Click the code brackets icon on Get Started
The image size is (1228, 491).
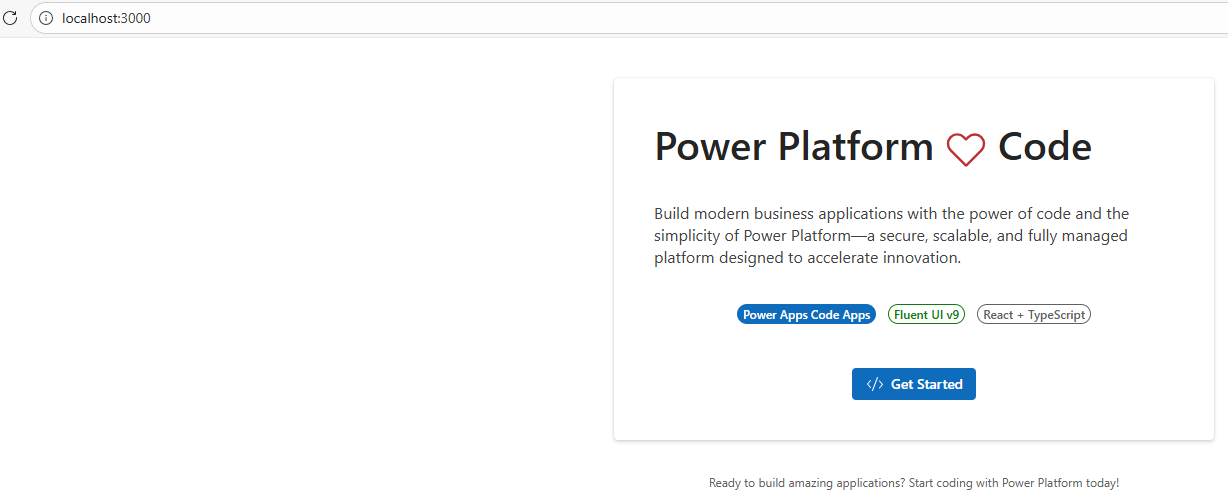(874, 384)
